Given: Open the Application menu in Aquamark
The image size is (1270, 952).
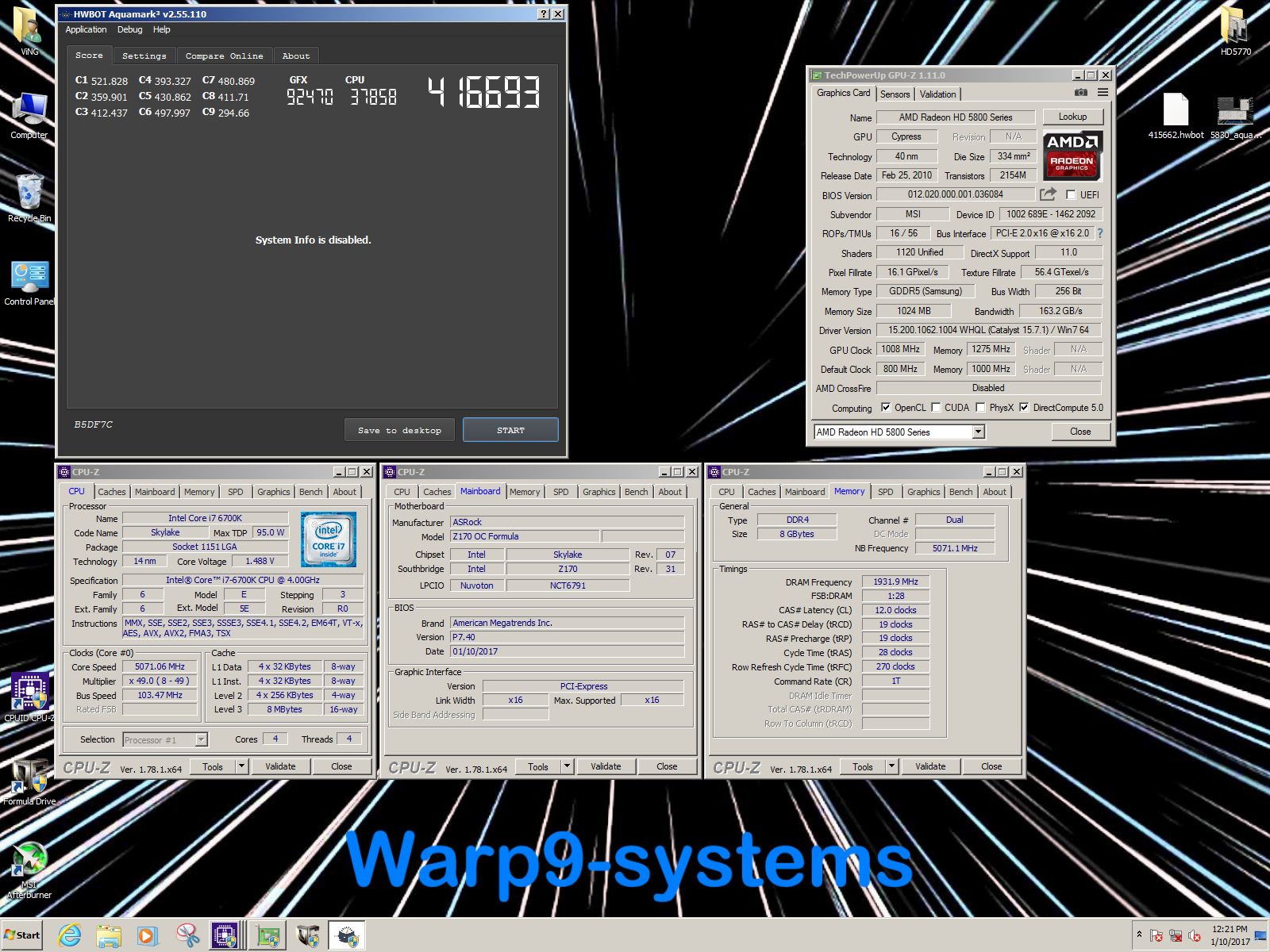Looking at the screenshot, I should point(86,29).
